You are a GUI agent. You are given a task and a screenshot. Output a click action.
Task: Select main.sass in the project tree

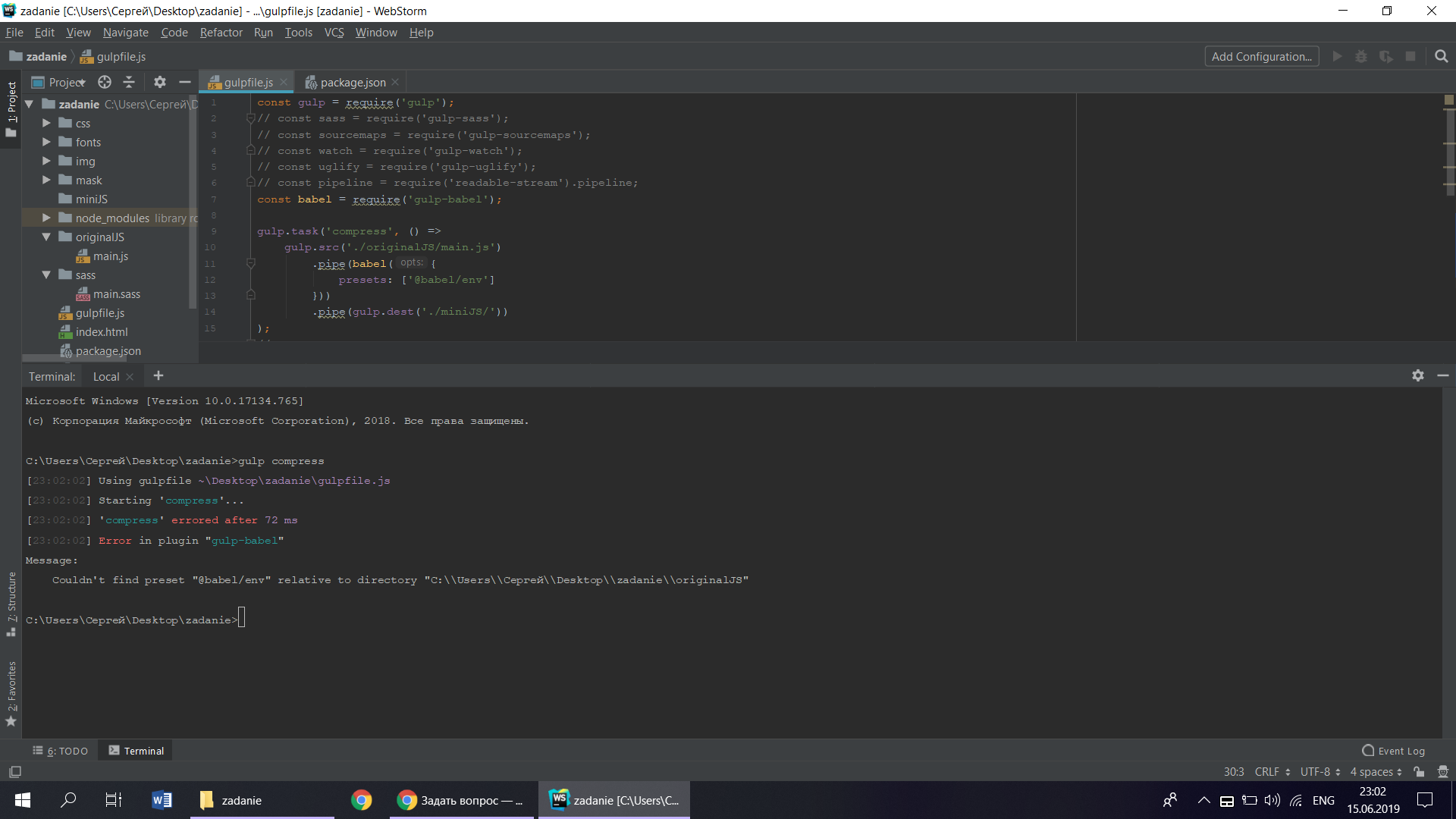(108, 294)
